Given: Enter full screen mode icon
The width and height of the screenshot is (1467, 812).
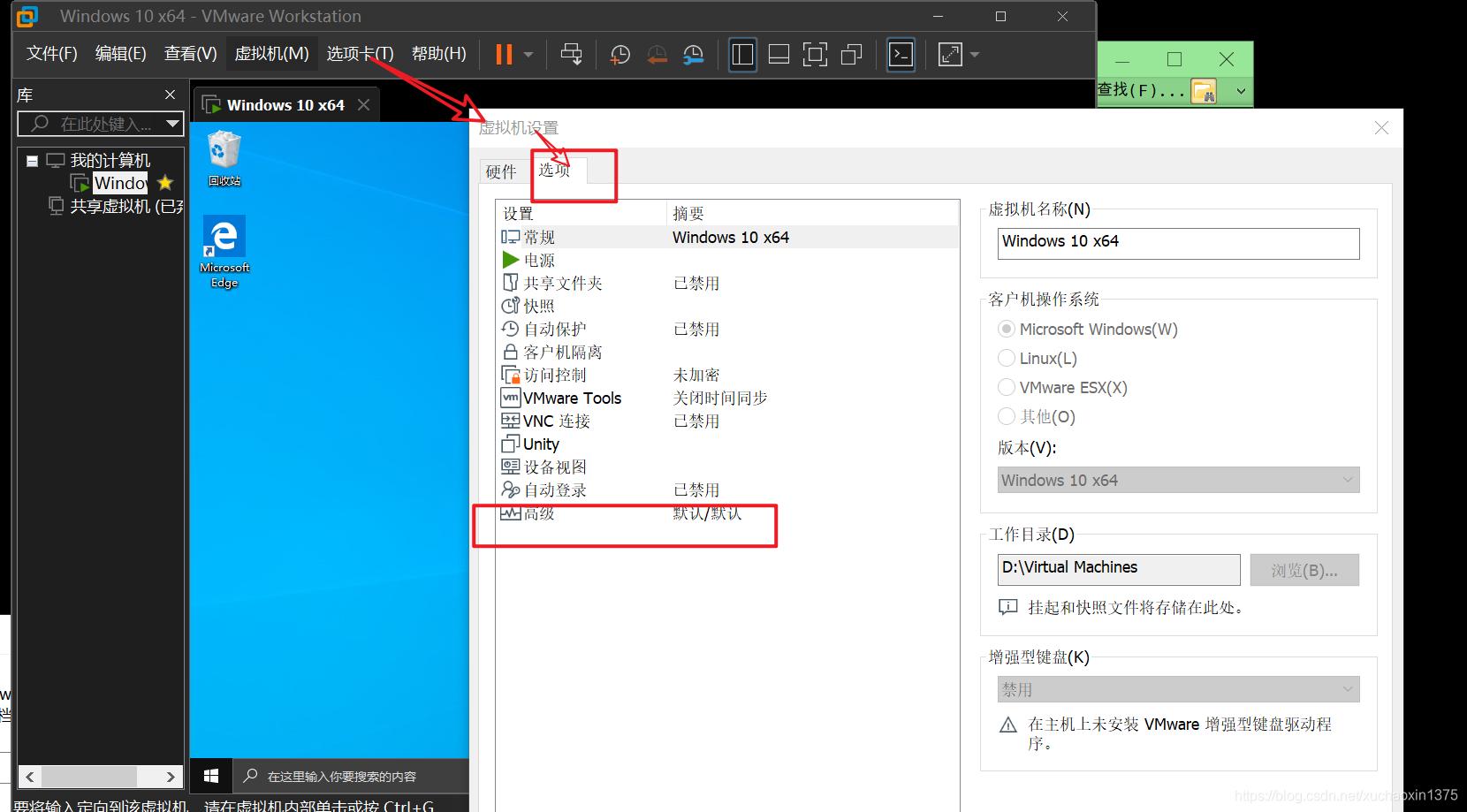Looking at the screenshot, I should (815, 55).
